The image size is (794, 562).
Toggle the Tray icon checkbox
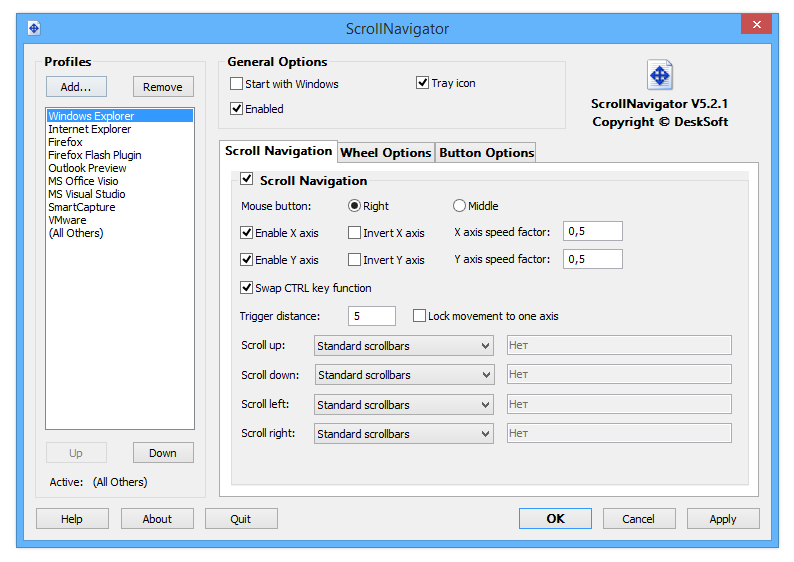423,83
